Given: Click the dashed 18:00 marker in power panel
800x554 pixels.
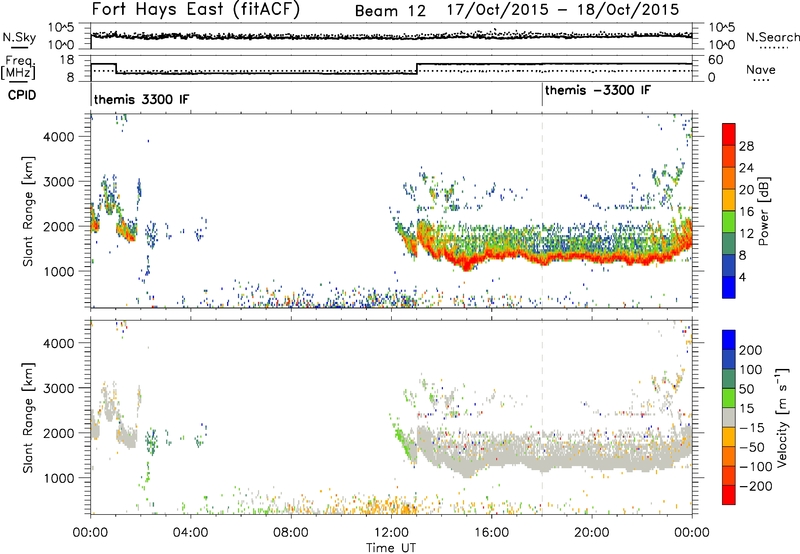Looking at the screenshot, I should point(542,210).
